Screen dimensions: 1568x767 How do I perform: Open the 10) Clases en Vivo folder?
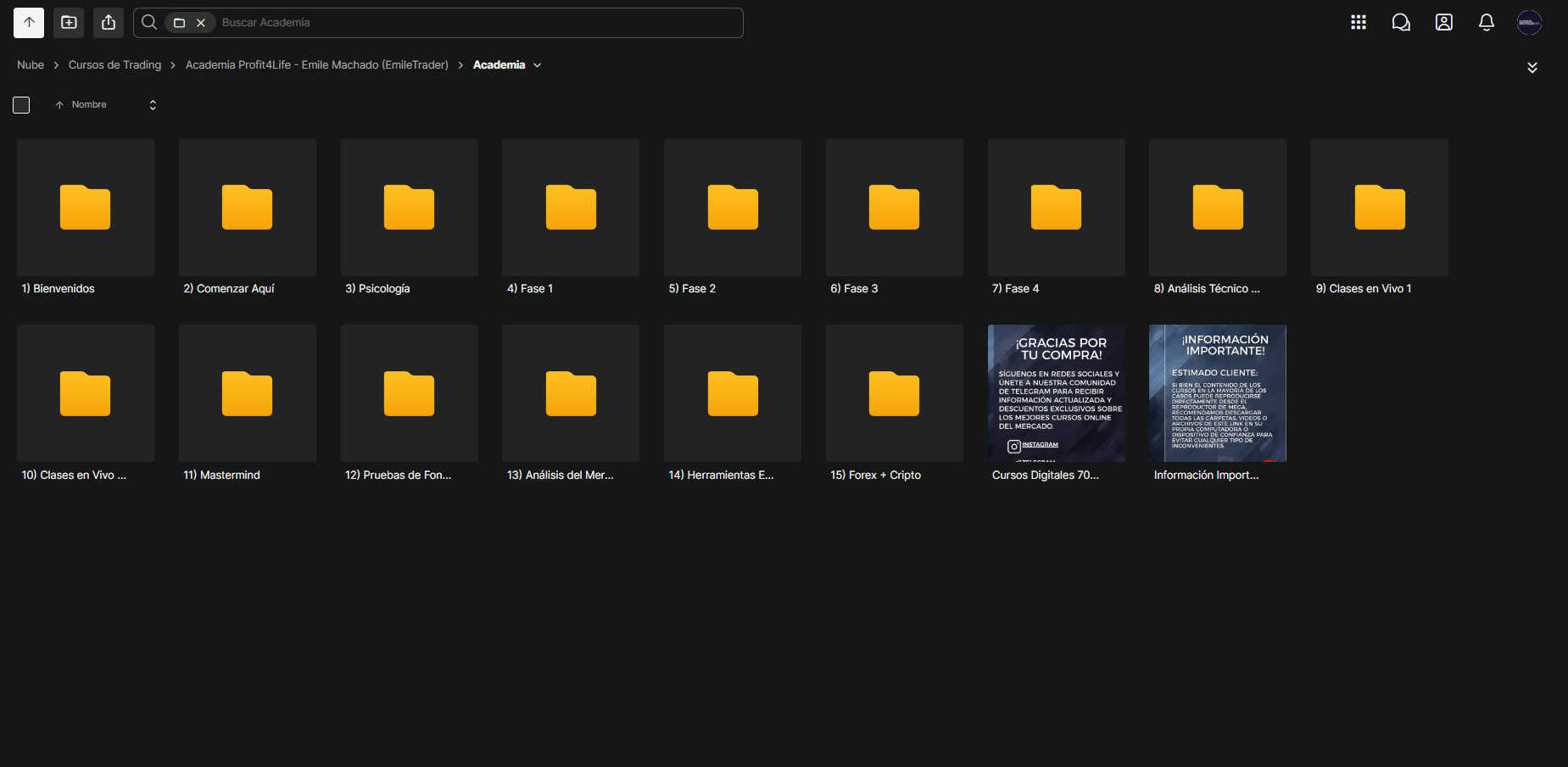point(86,403)
